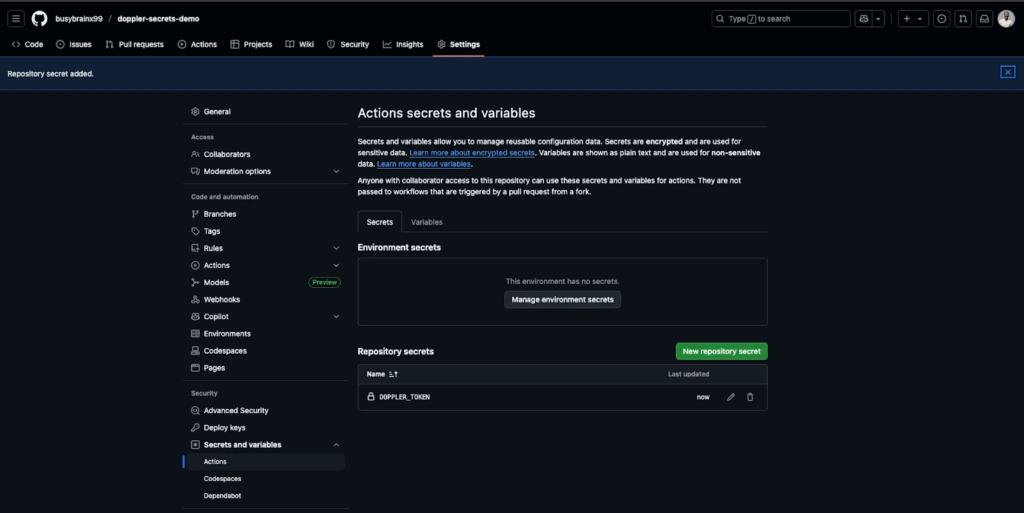Image resolution: width=1024 pixels, height=513 pixels.
Task: Open the create new plus dropdown
Action: [x=912, y=19]
